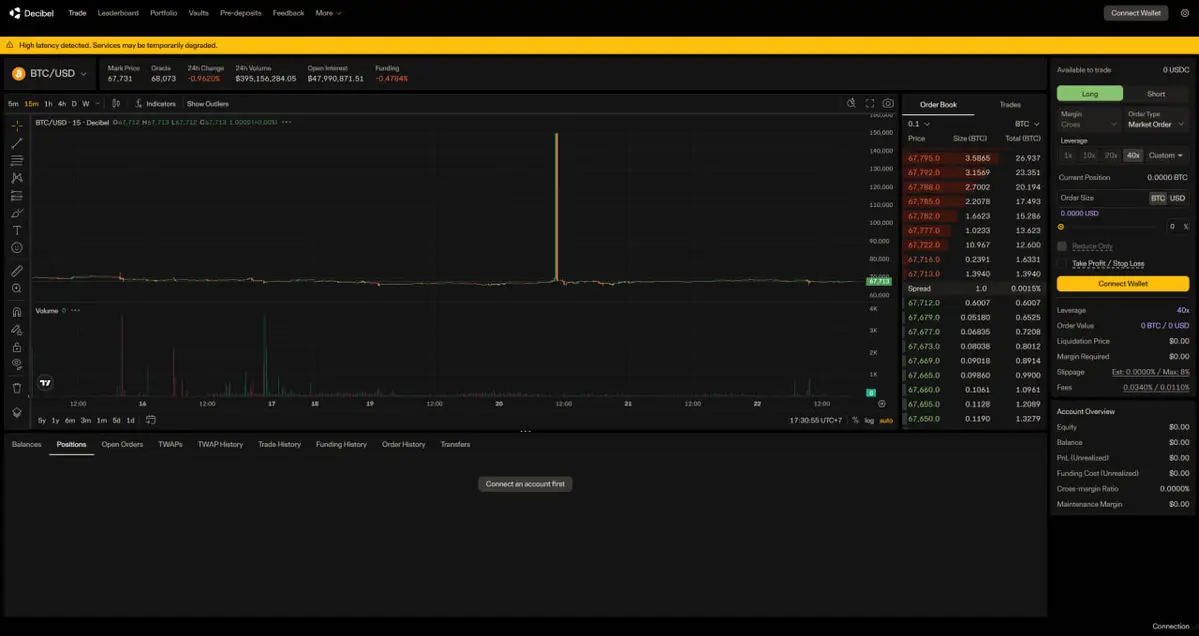Click the yellow Connect Wallet button

1123,284
